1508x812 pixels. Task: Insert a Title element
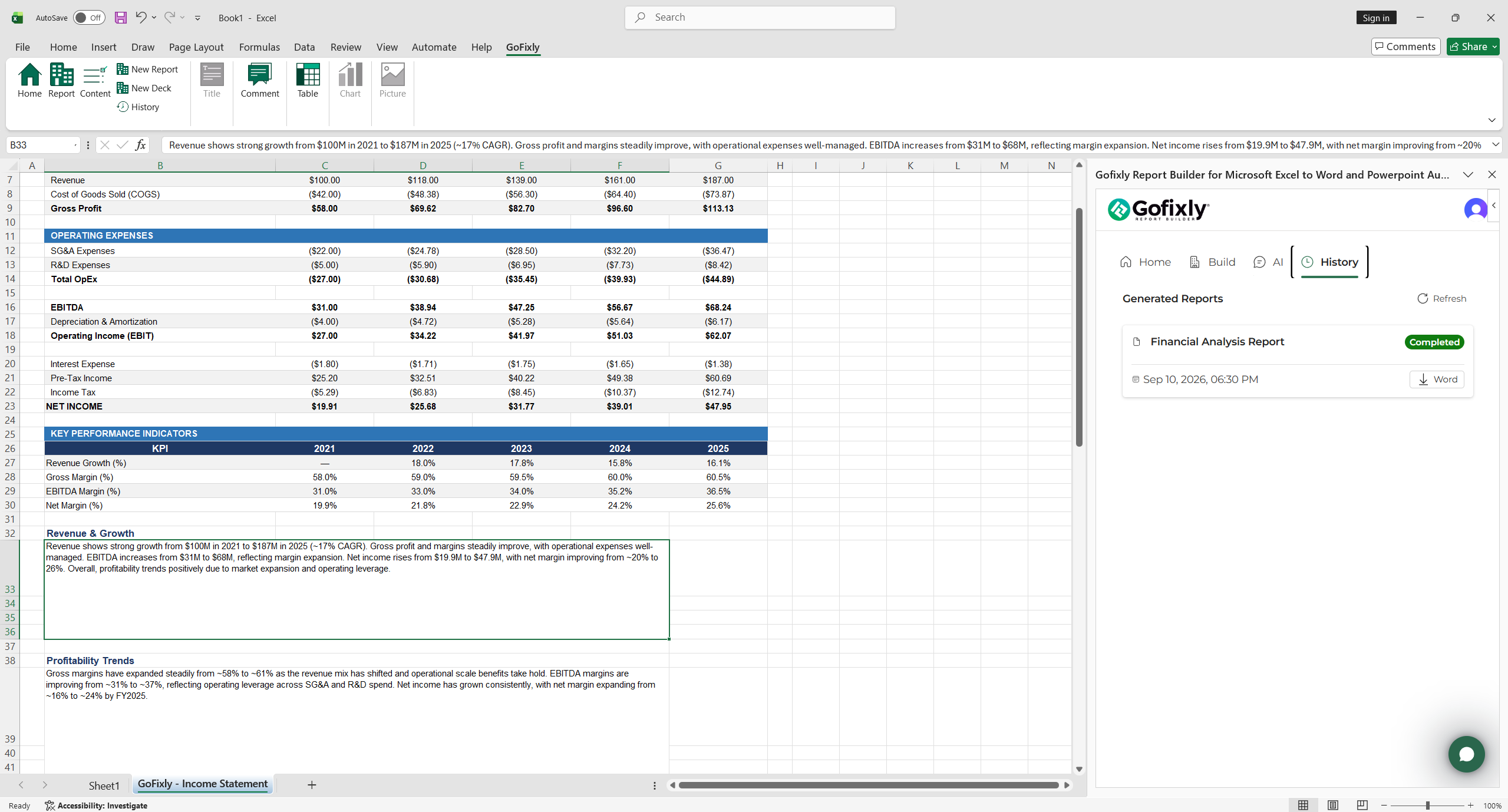click(x=212, y=81)
